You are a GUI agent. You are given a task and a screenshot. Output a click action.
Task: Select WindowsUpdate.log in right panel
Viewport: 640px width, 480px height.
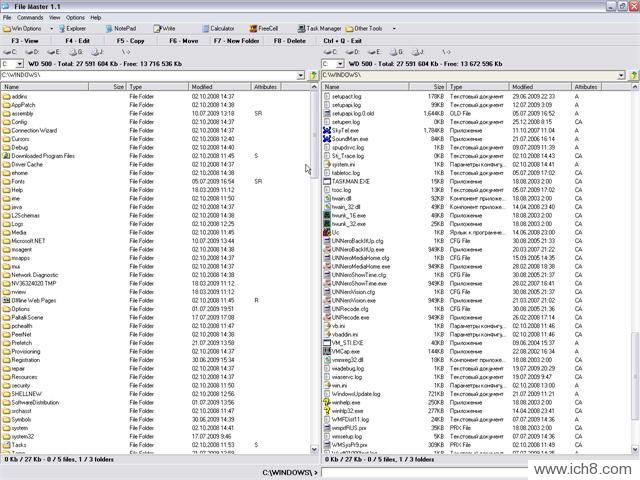pyautogui.click(x=356, y=394)
